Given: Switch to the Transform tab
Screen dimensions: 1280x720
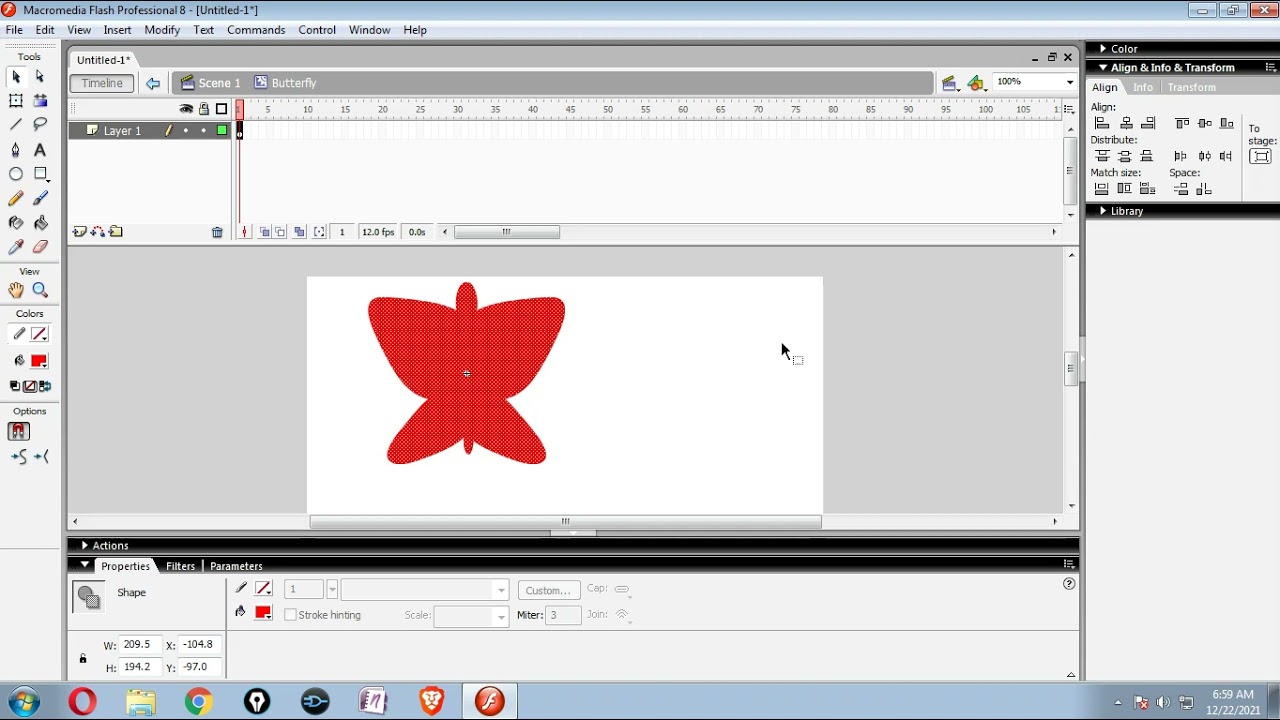Looking at the screenshot, I should tap(1191, 88).
